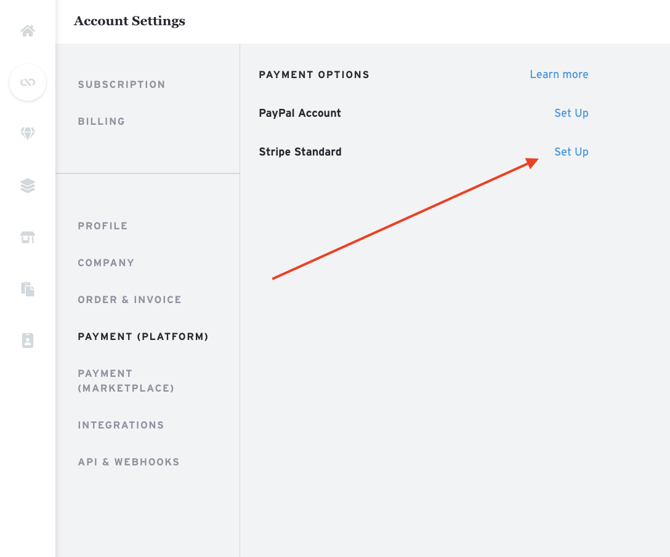Open the storefront icon in sidebar
The width and height of the screenshot is (670, 557).
coord(28,237)
